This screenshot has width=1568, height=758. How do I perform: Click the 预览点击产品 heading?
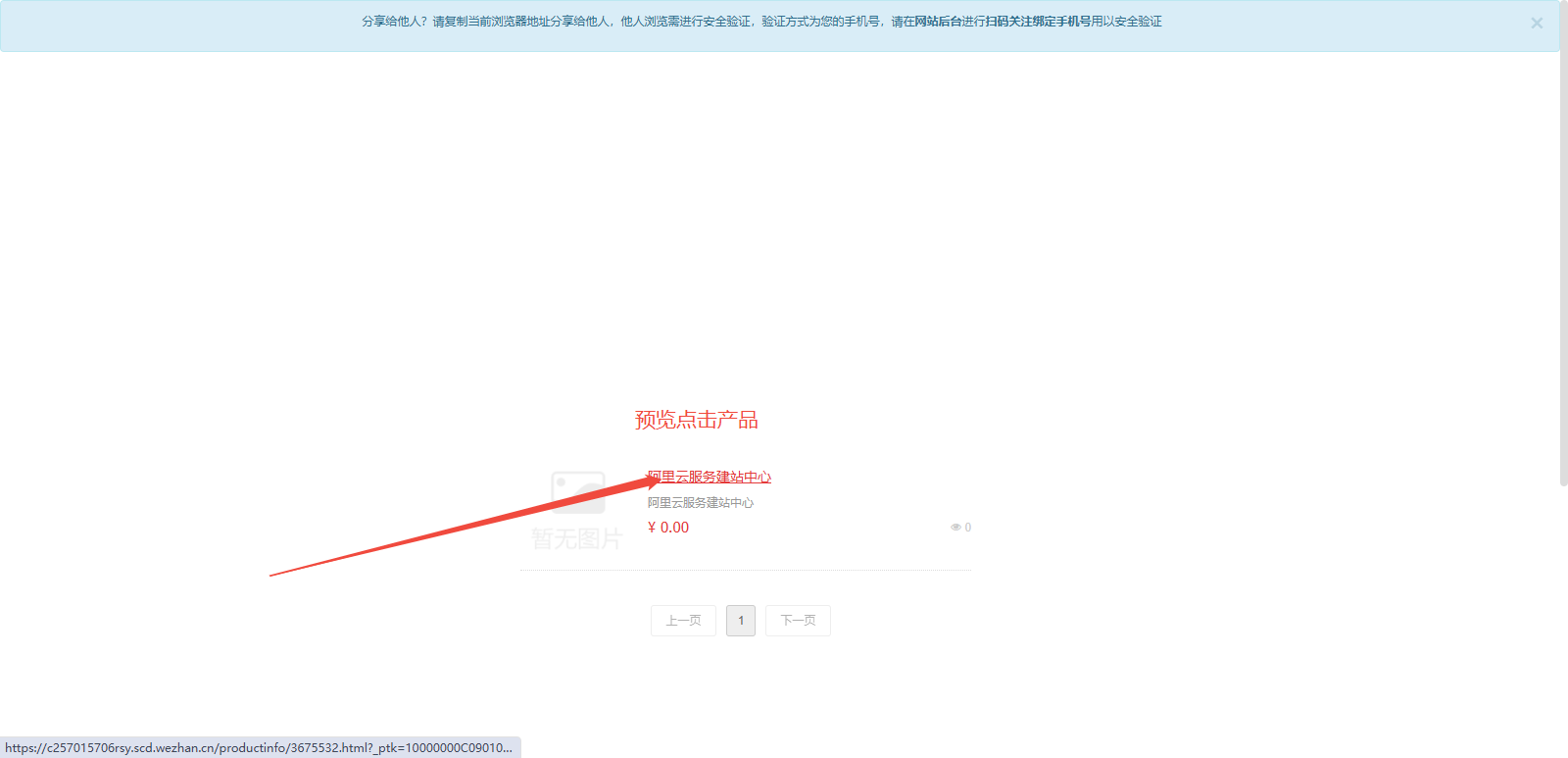click(x=696, y=420)
